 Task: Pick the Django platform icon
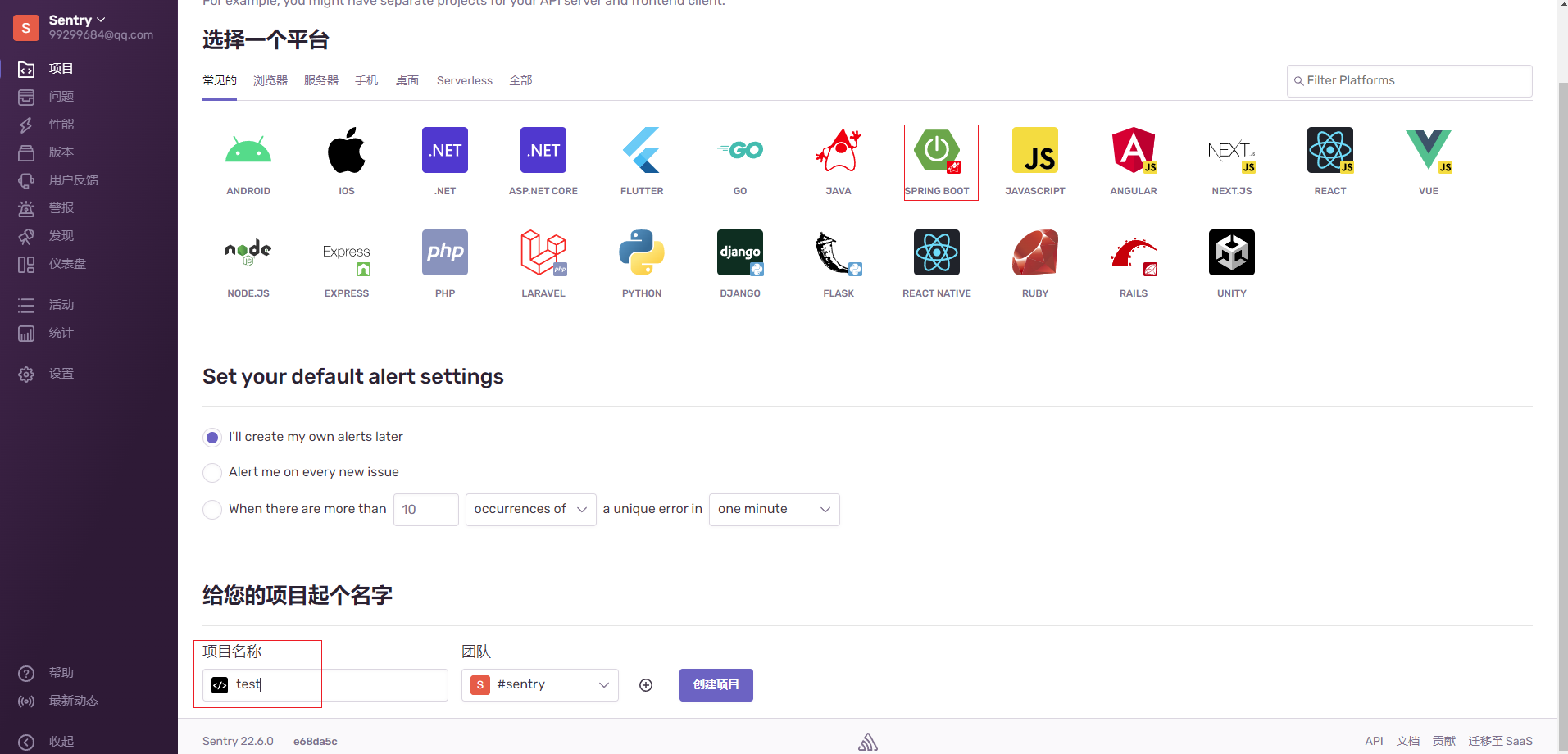(x=740, y=252)
